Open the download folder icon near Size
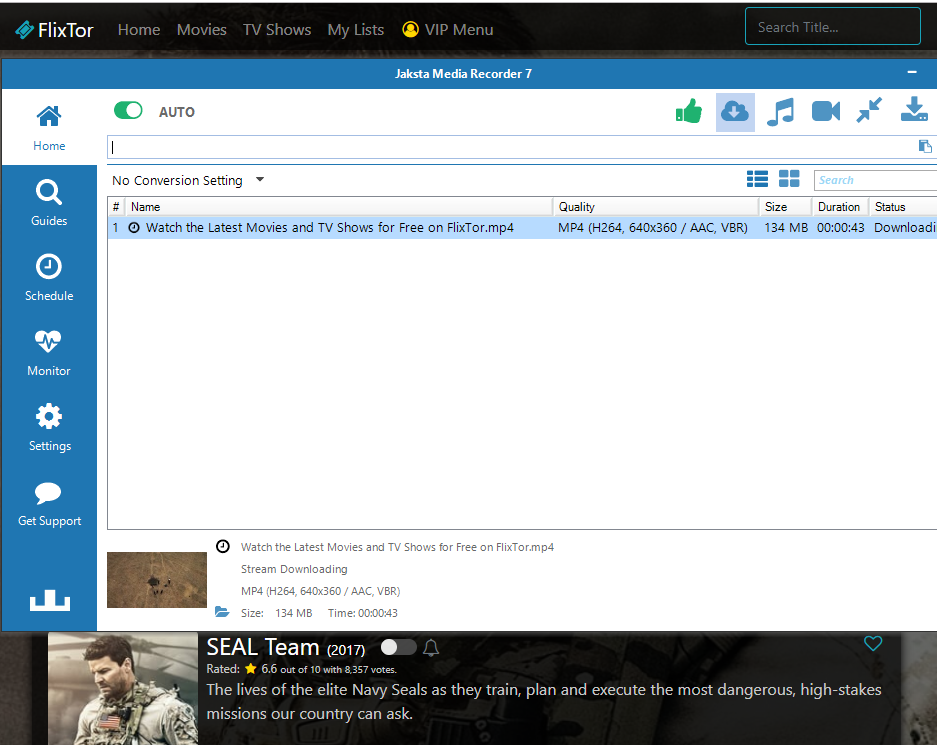937x745 pixels. coord(222,612)
